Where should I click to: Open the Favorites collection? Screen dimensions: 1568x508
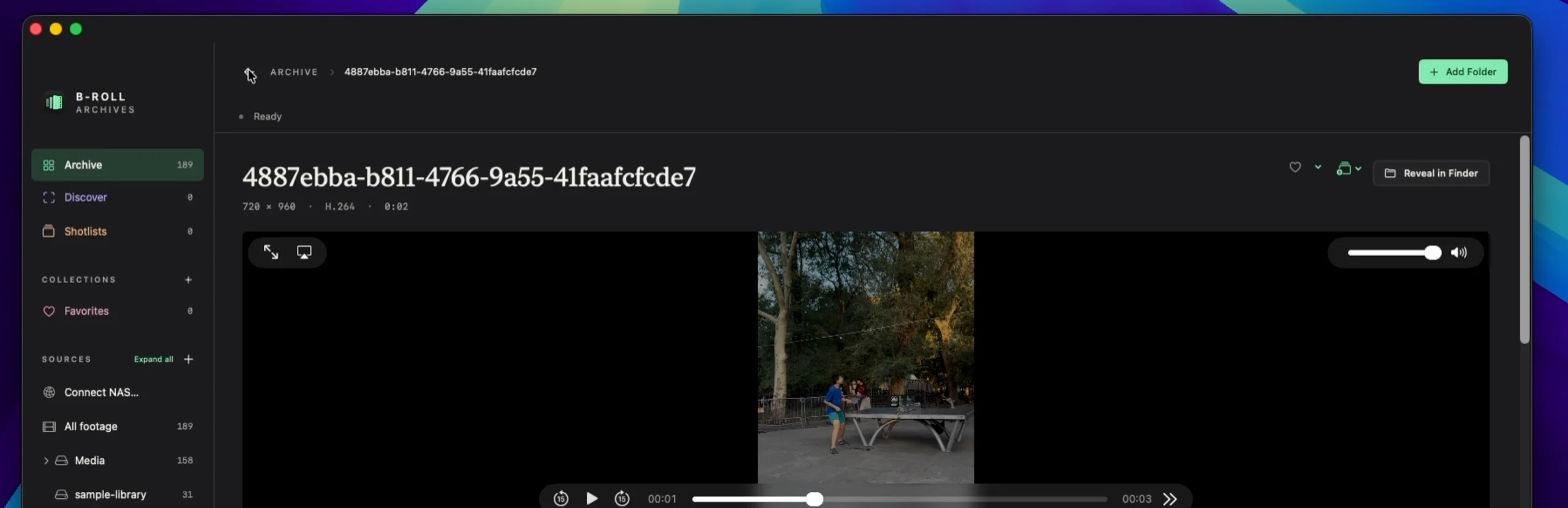(x=118, y=311)
